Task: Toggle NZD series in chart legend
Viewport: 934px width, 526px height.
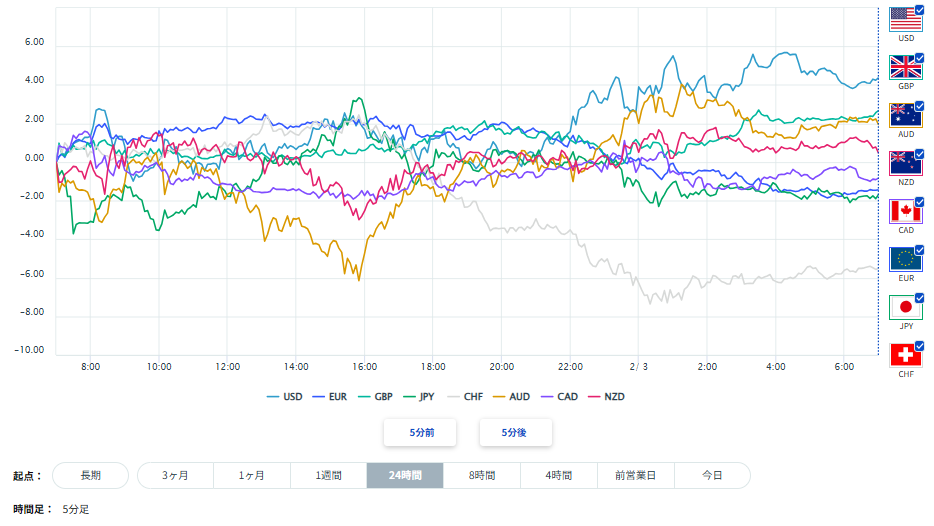Action: pos(606,397)
